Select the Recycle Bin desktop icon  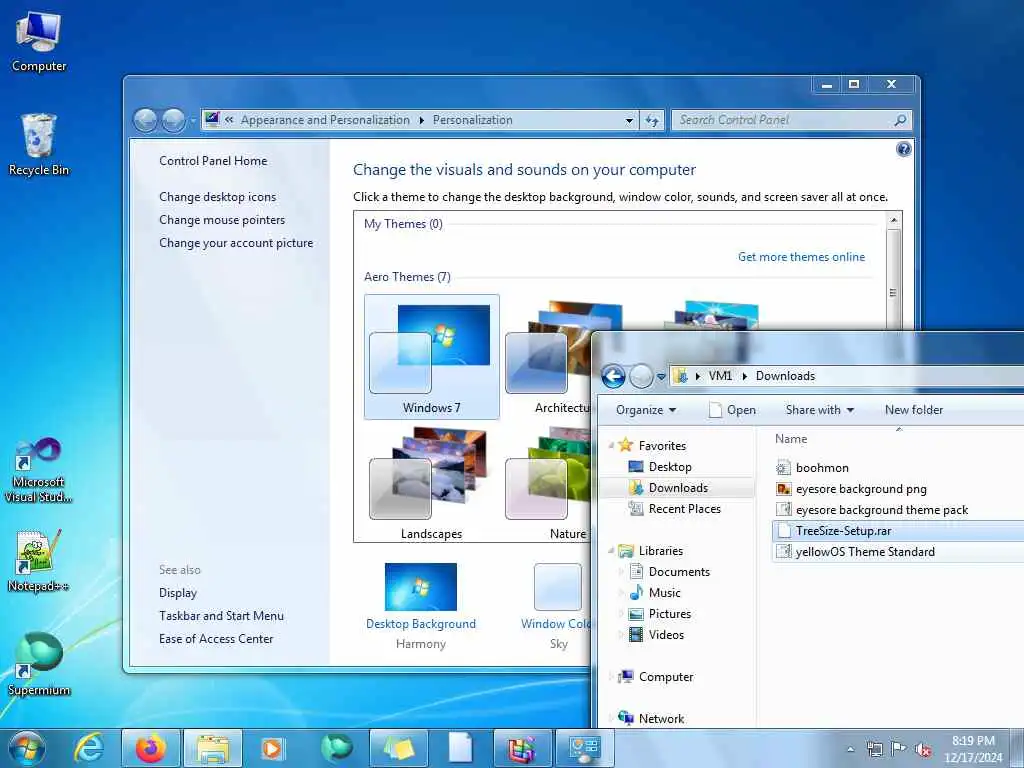39,145
